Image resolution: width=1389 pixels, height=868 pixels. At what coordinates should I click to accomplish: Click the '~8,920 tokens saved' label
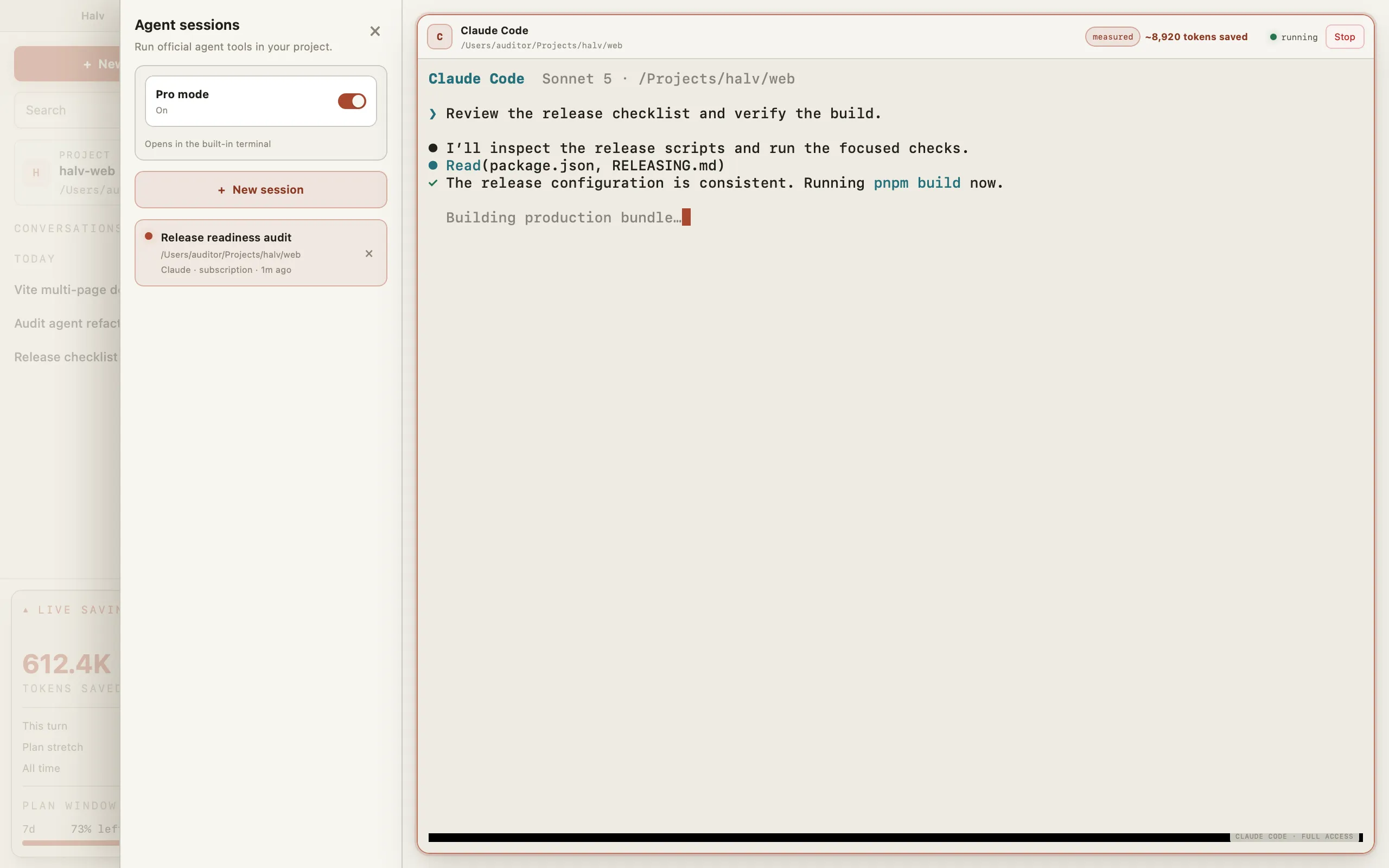pos(1196,37)
